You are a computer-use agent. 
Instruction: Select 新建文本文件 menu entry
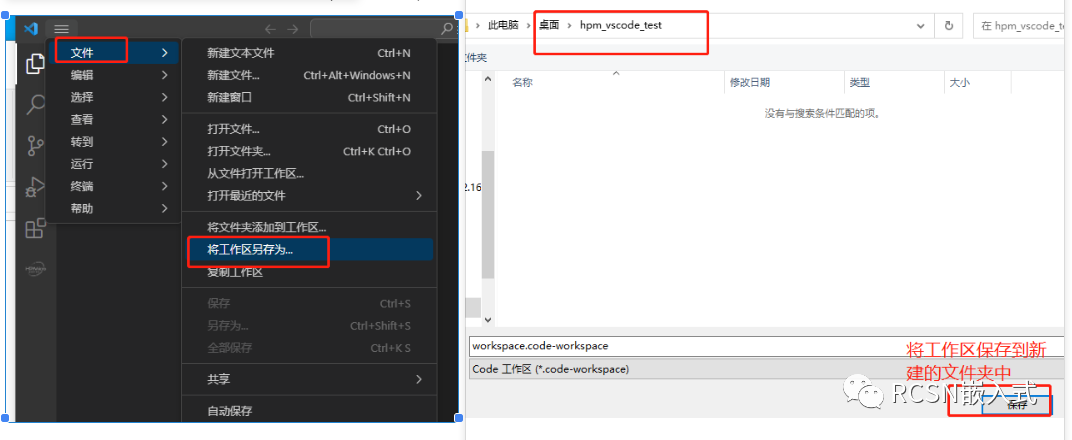click(x=308, y=53)
